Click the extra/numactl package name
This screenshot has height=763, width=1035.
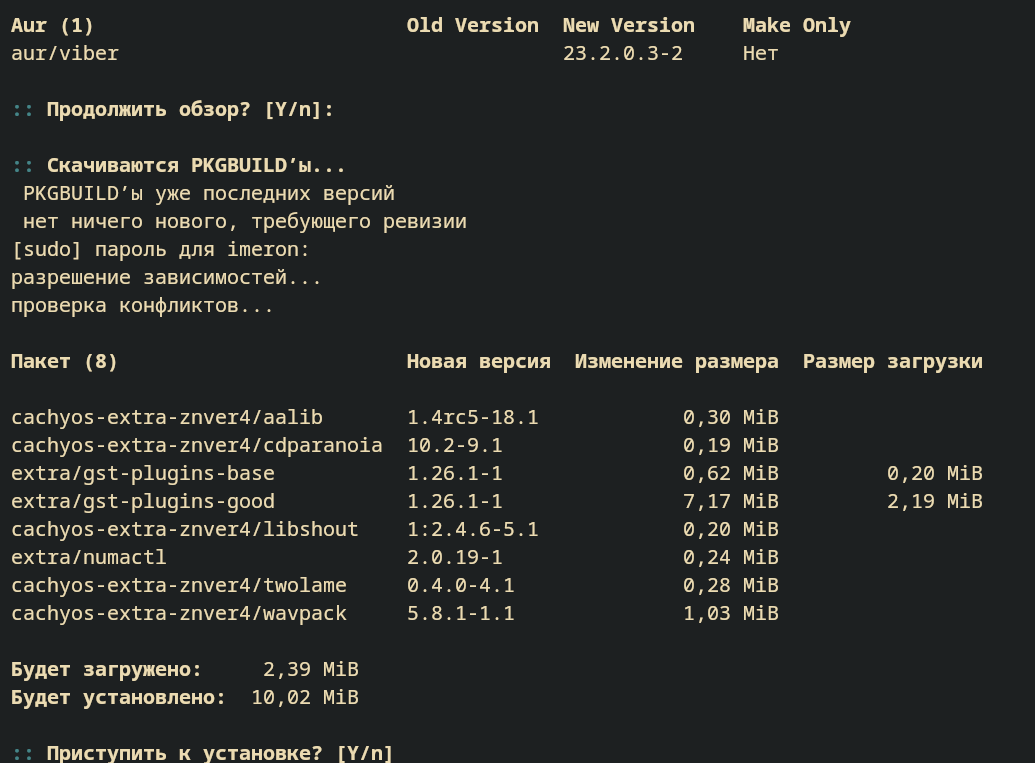pos(88,558)
